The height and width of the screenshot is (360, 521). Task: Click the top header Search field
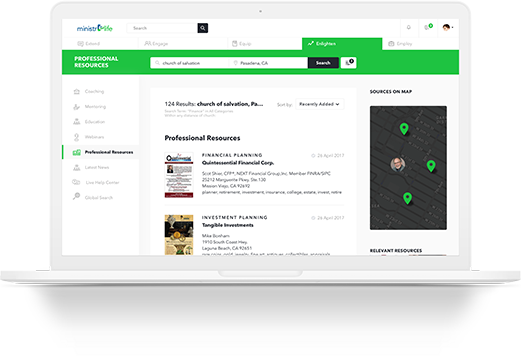click(162, 28)
